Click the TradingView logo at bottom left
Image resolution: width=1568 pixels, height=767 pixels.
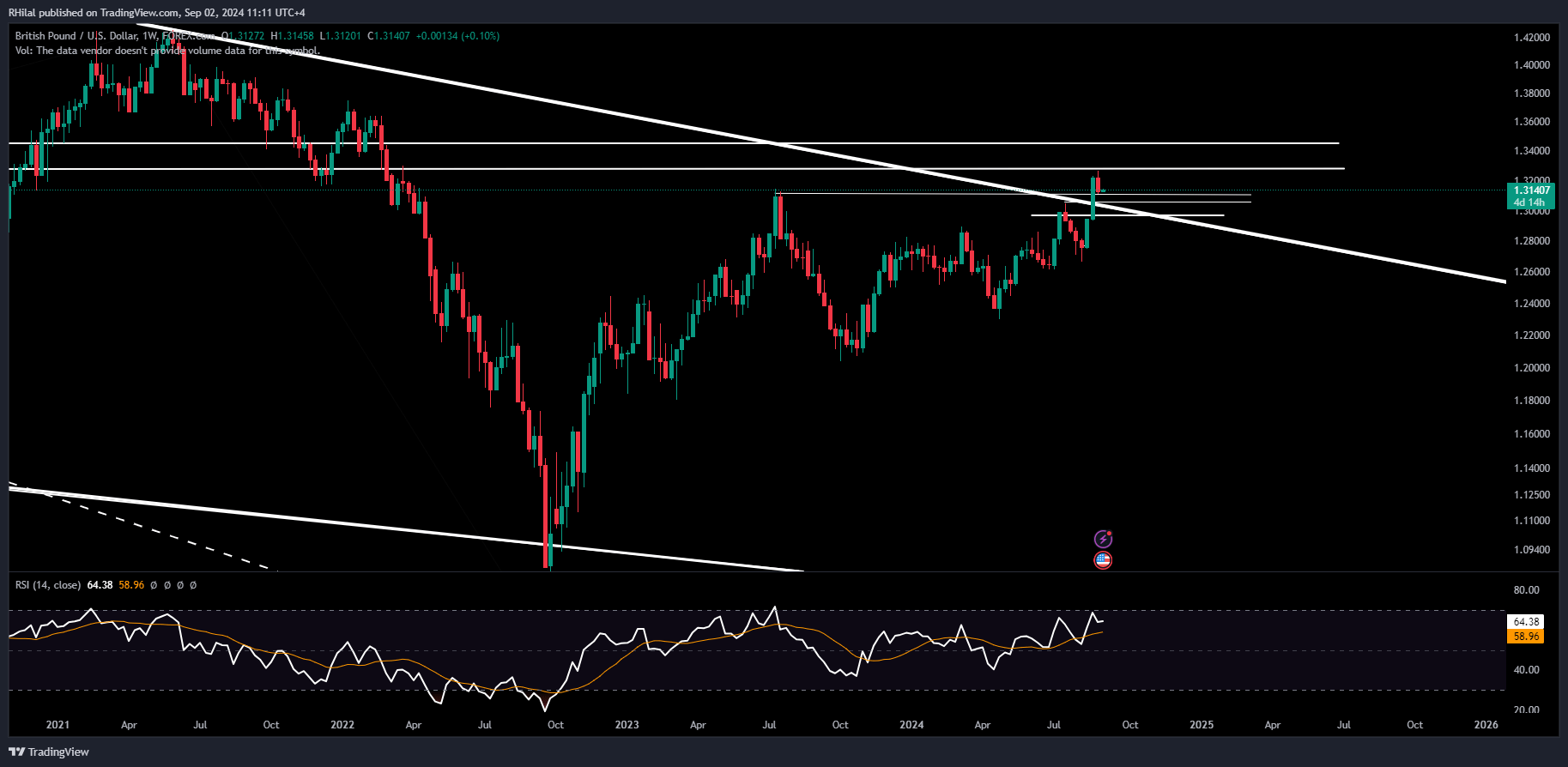click(49, 752)
